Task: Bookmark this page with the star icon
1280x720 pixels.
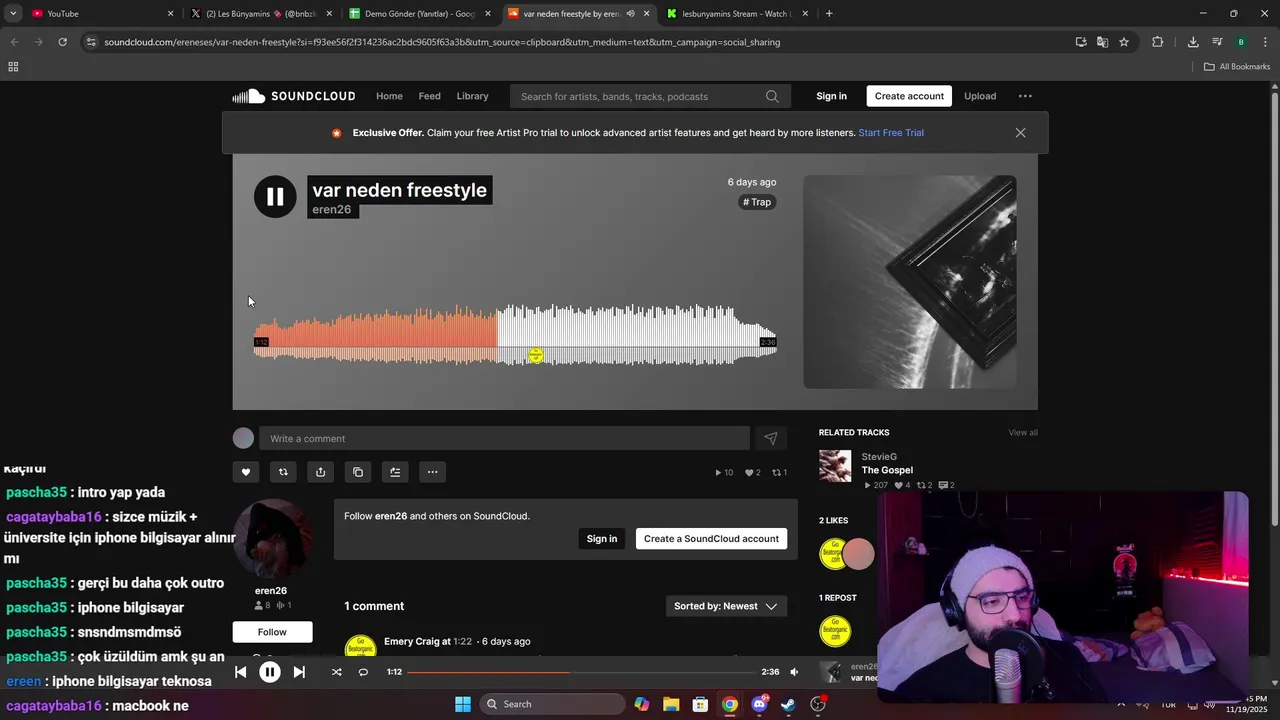Action: (x=1124, y=42)
